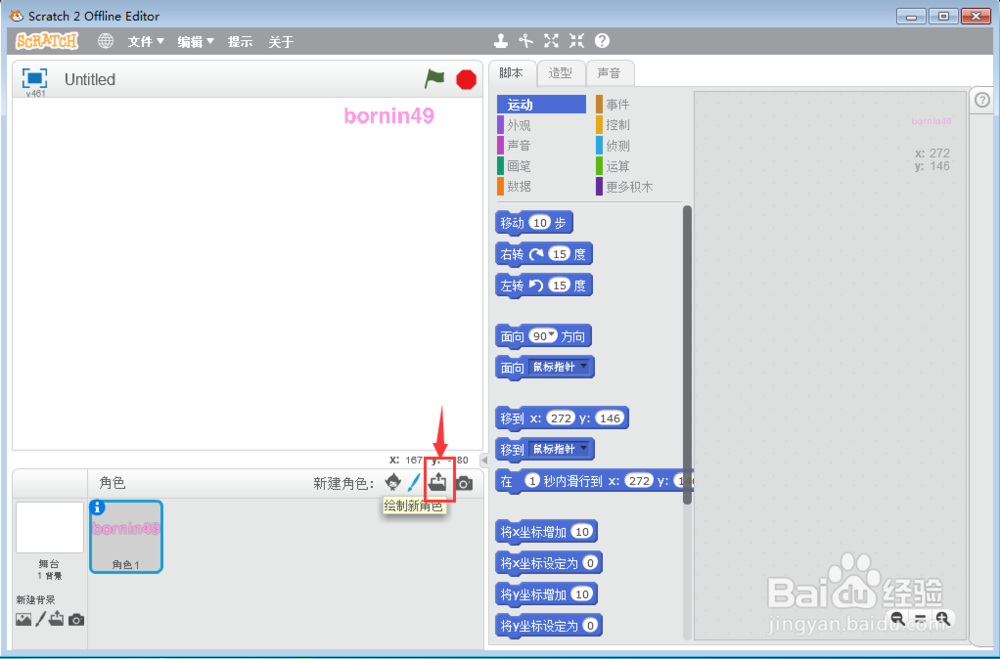Open 鼠标指针 dropdown in 移到 block
Viewport: 1000px width, 659px height.
(x=559, y=449)
